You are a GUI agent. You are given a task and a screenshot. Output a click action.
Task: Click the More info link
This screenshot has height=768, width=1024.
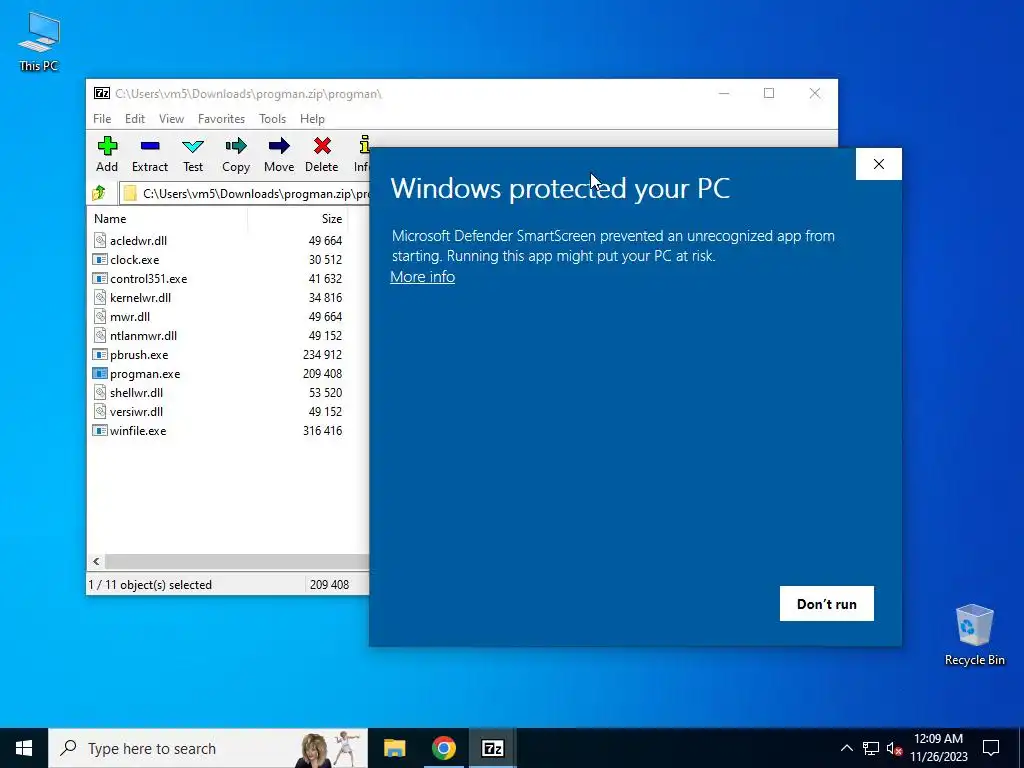point(423,277)
